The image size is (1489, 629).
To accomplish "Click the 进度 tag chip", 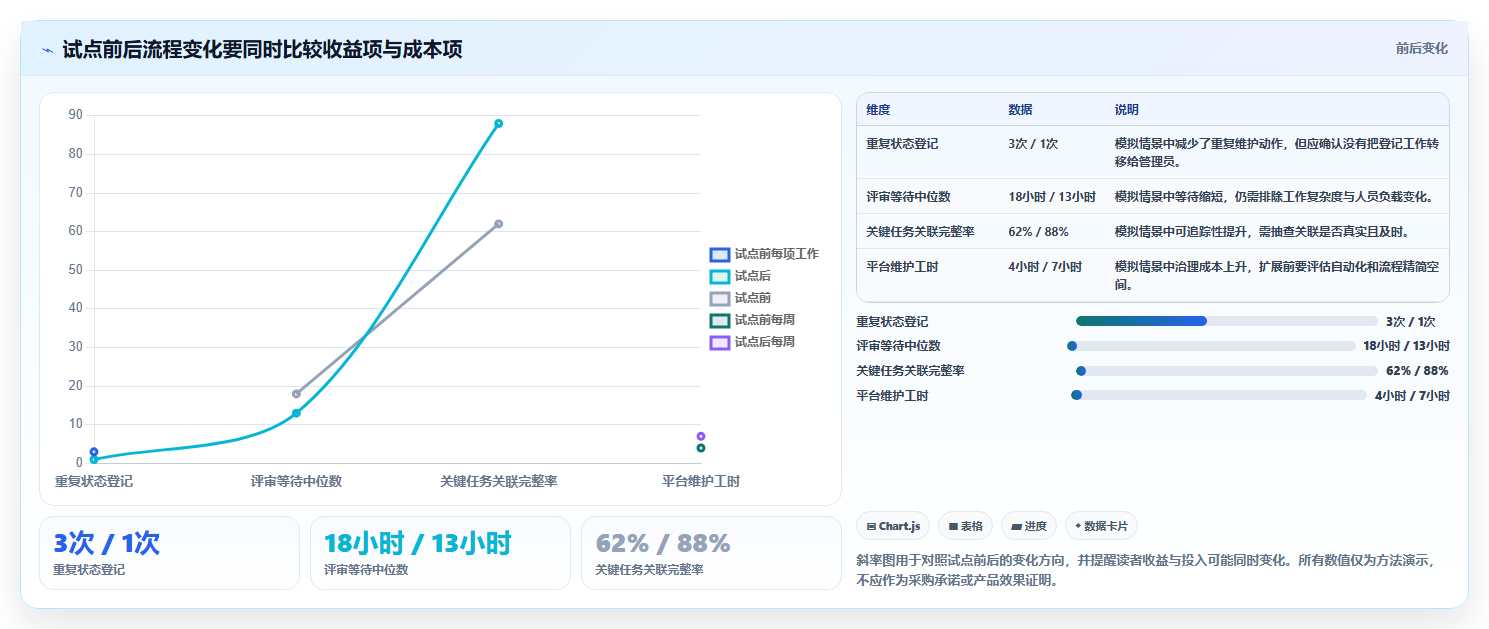I will 1028,526.
